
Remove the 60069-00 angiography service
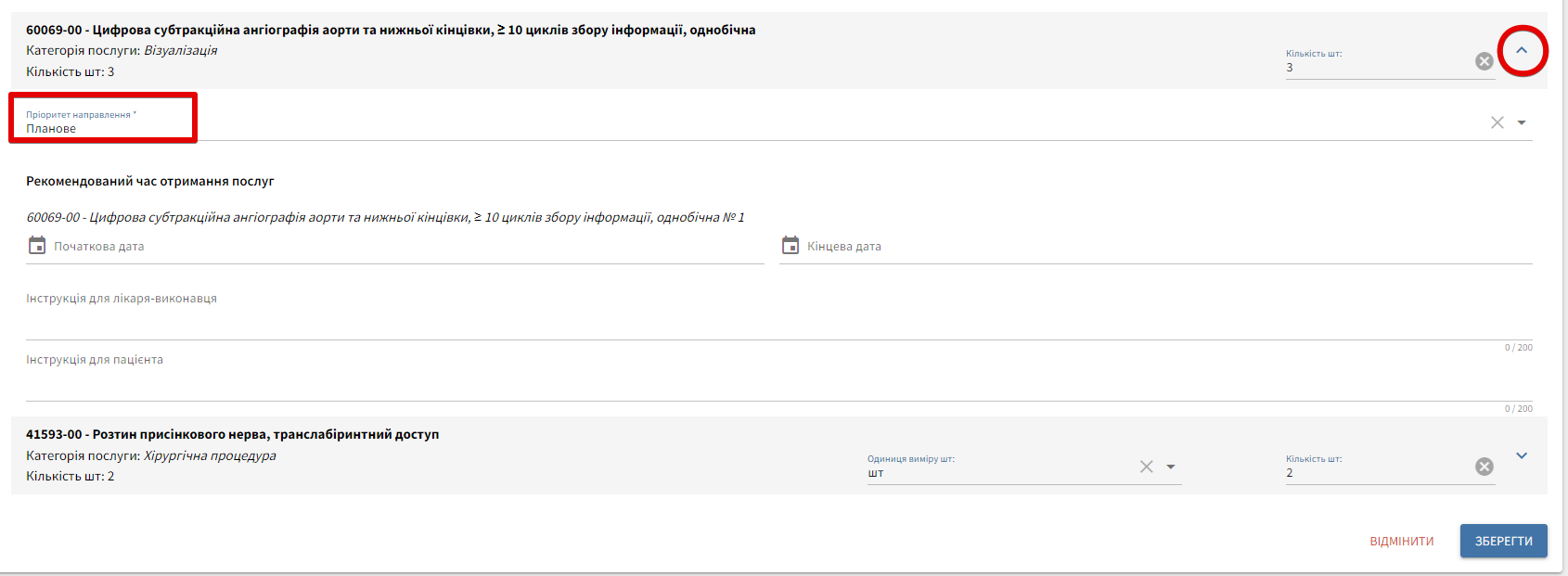click(1484, 61)
